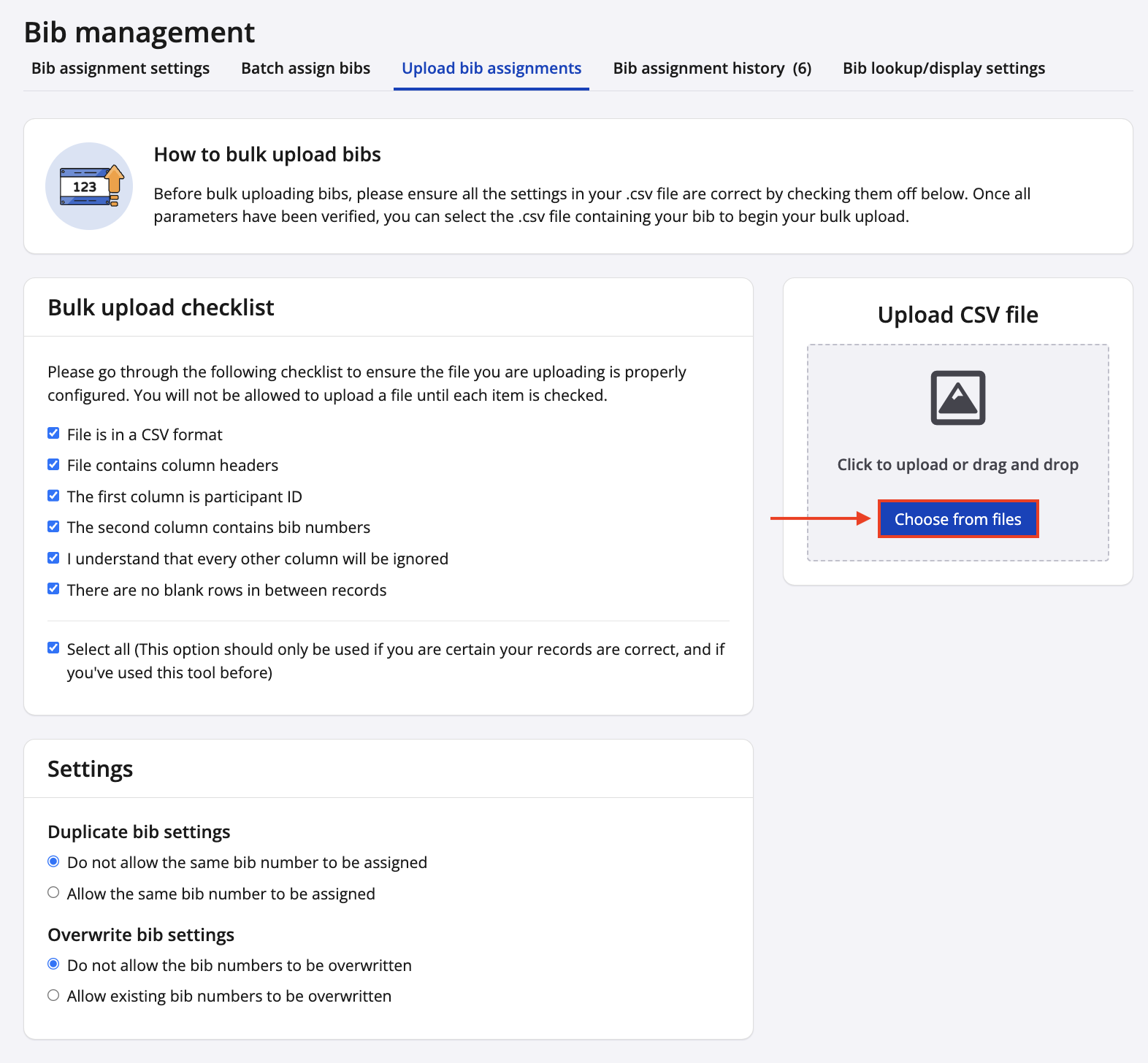Image resolution: width=1148 pixels, height=1063 pixels.
Task: Click the 'Click to upload or drag and drop' text
Action: 957,465
